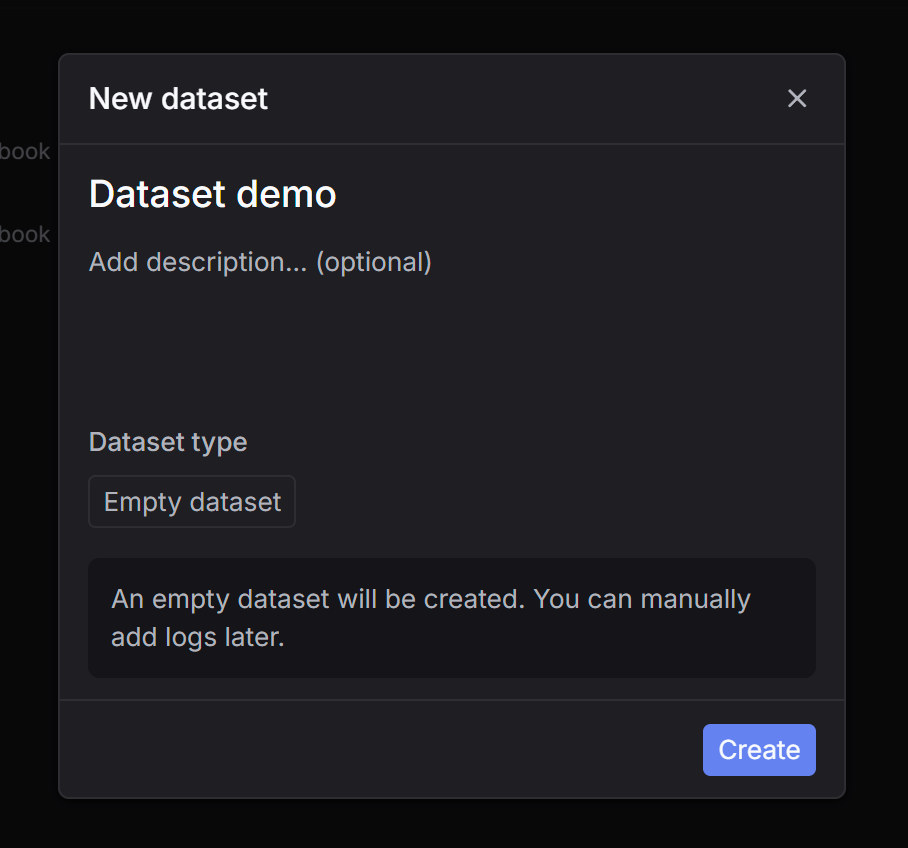This screenshot has height=848, width=908.
Task: Click the New dataset dialog title
Action: [178, 99]
